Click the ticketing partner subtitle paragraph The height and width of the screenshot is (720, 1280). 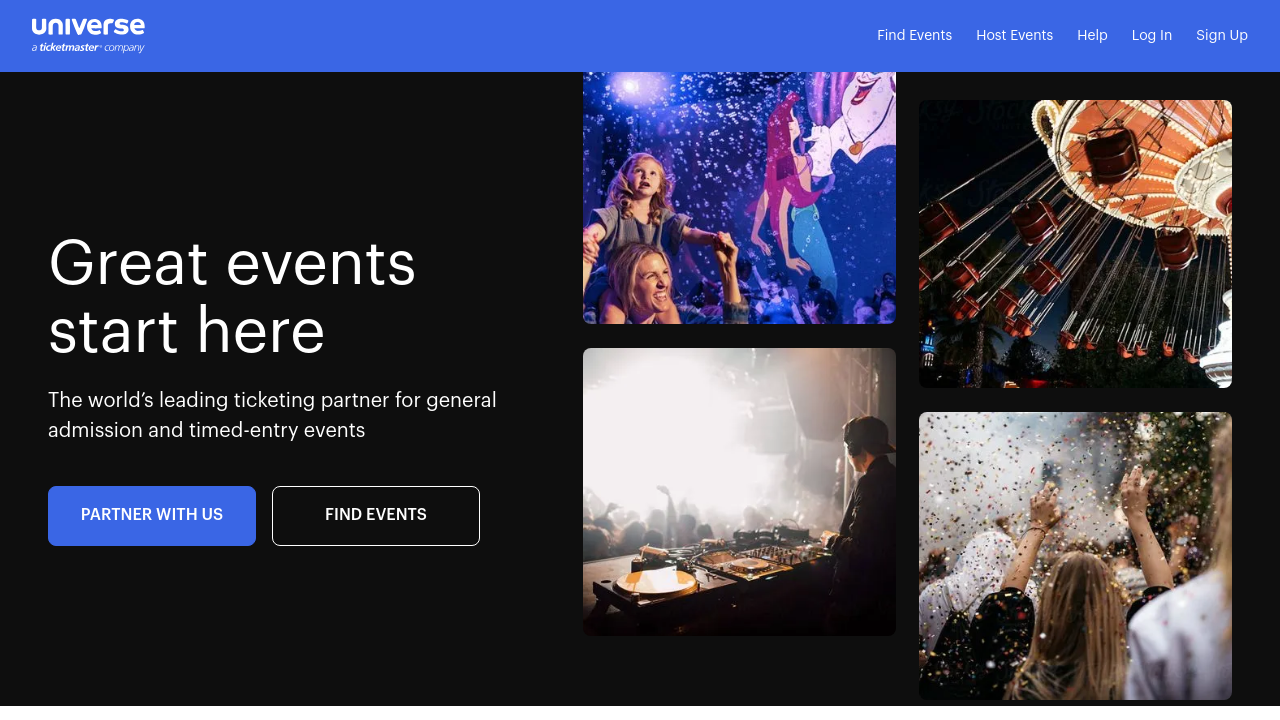point(272,415)
